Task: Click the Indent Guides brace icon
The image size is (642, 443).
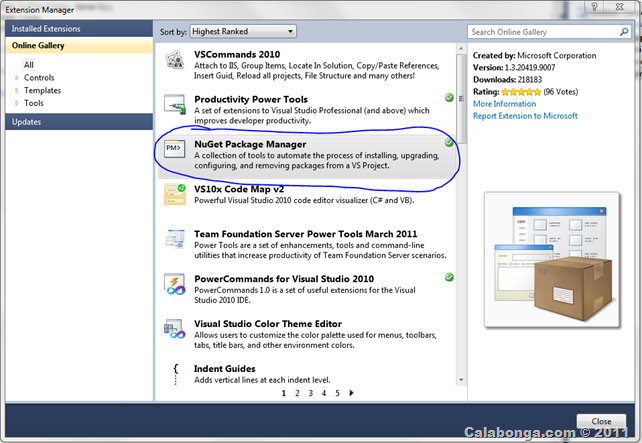Action: tap(176, 374)
